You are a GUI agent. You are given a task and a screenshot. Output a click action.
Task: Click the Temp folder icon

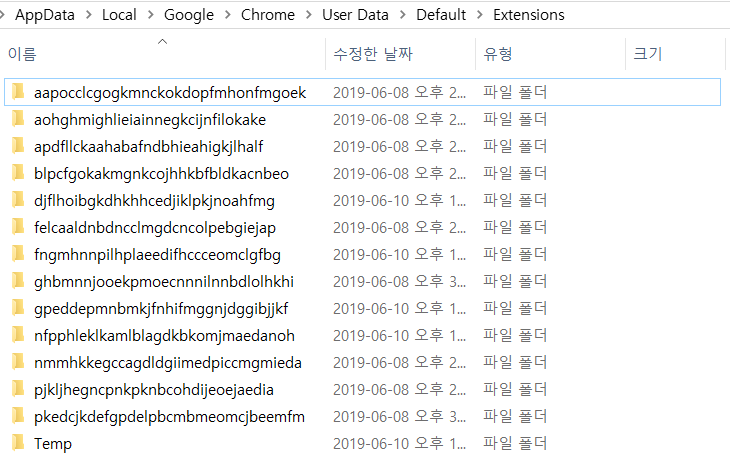coord(18,442)
